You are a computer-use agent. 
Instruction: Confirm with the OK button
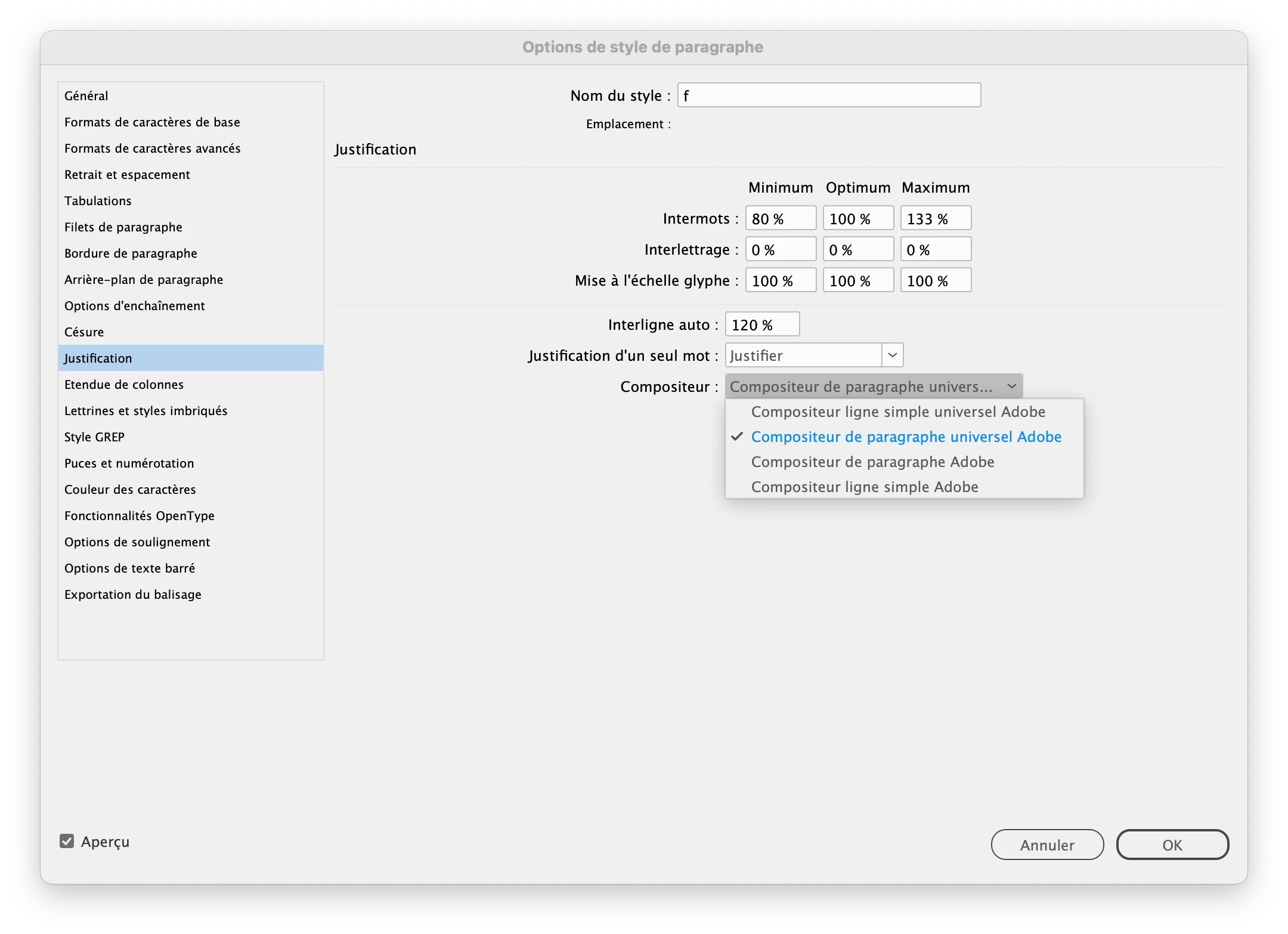tap(1172, 845)
